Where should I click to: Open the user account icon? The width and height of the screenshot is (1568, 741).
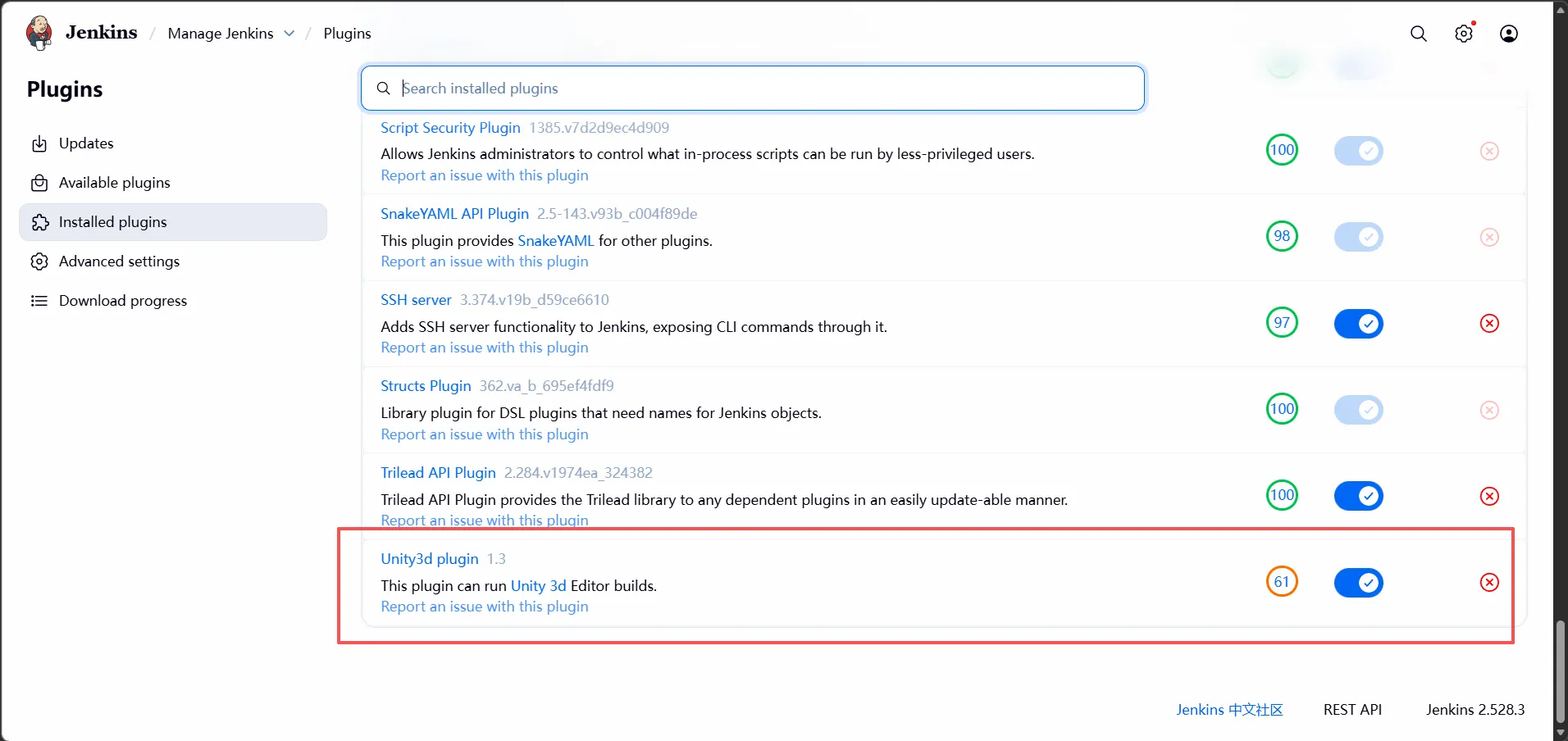pos(1508,34)
